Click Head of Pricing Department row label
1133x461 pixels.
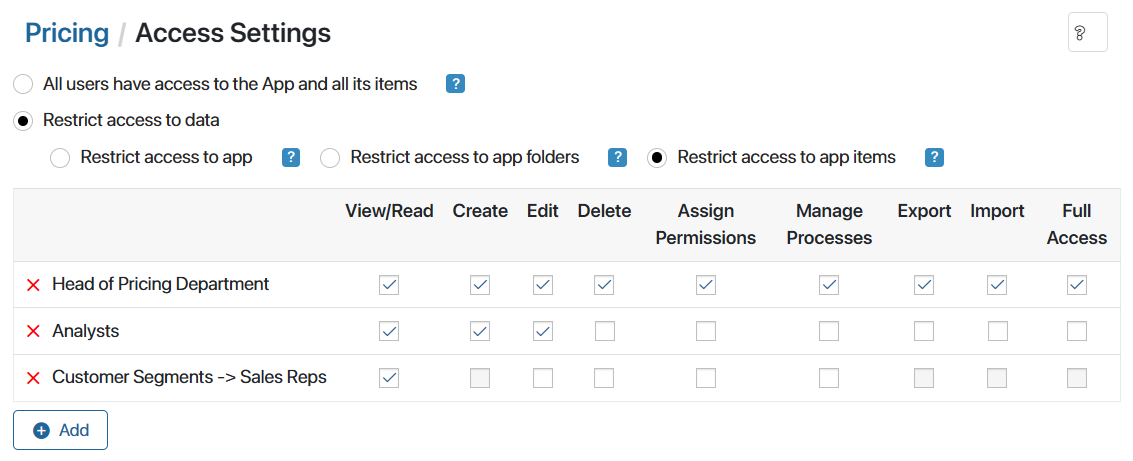[160, 284]
